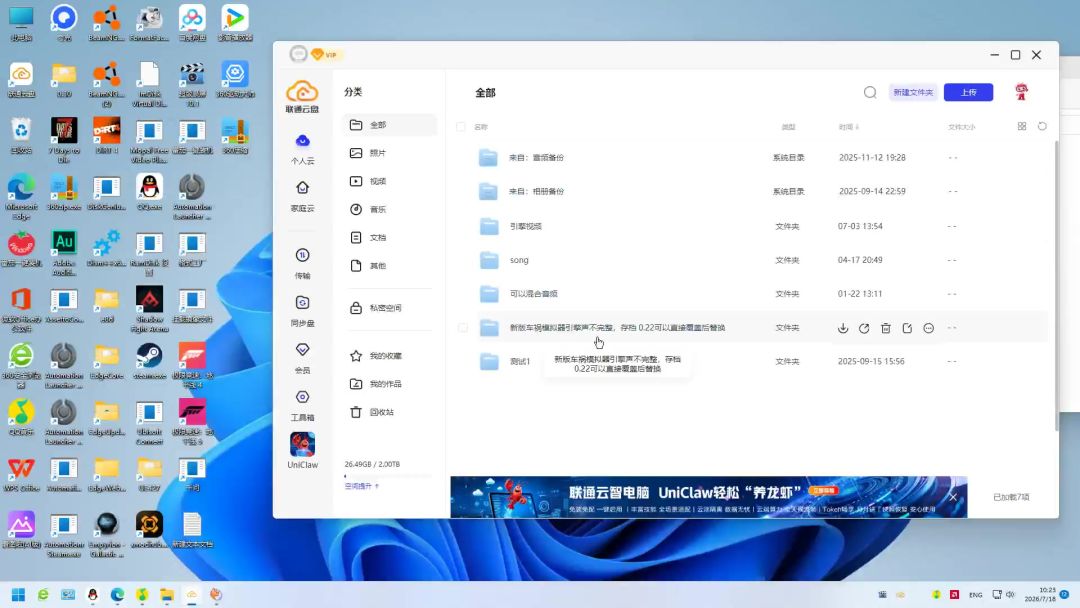
Task: Click the 空间提升 storage upgrade link
Action: [362, 486]
